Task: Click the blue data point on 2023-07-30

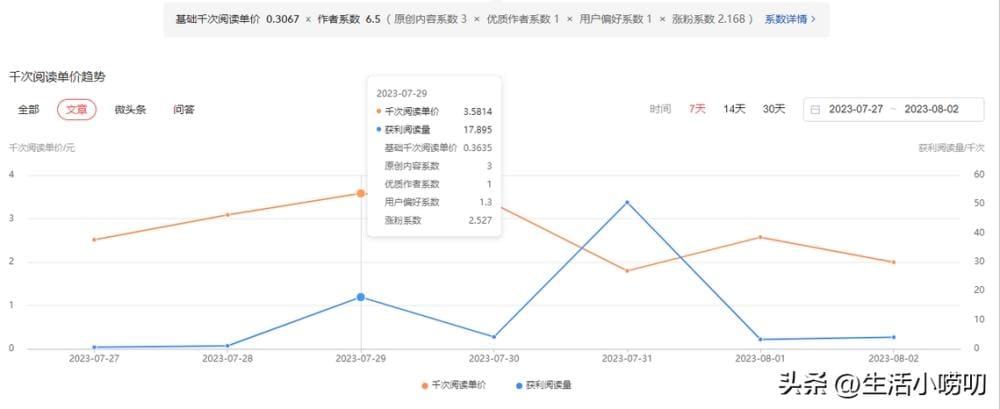Action: point(494,337)
